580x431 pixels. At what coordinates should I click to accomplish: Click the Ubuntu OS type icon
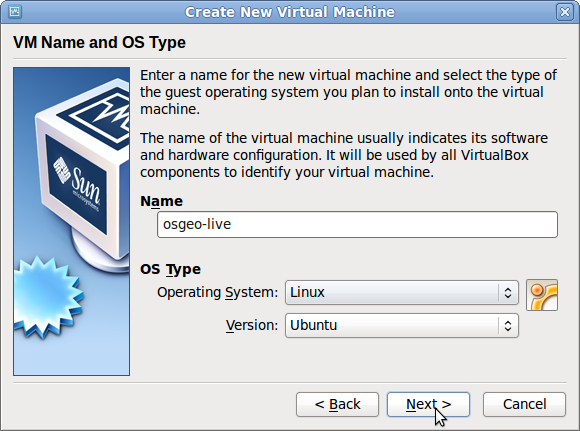pos(542,295)
